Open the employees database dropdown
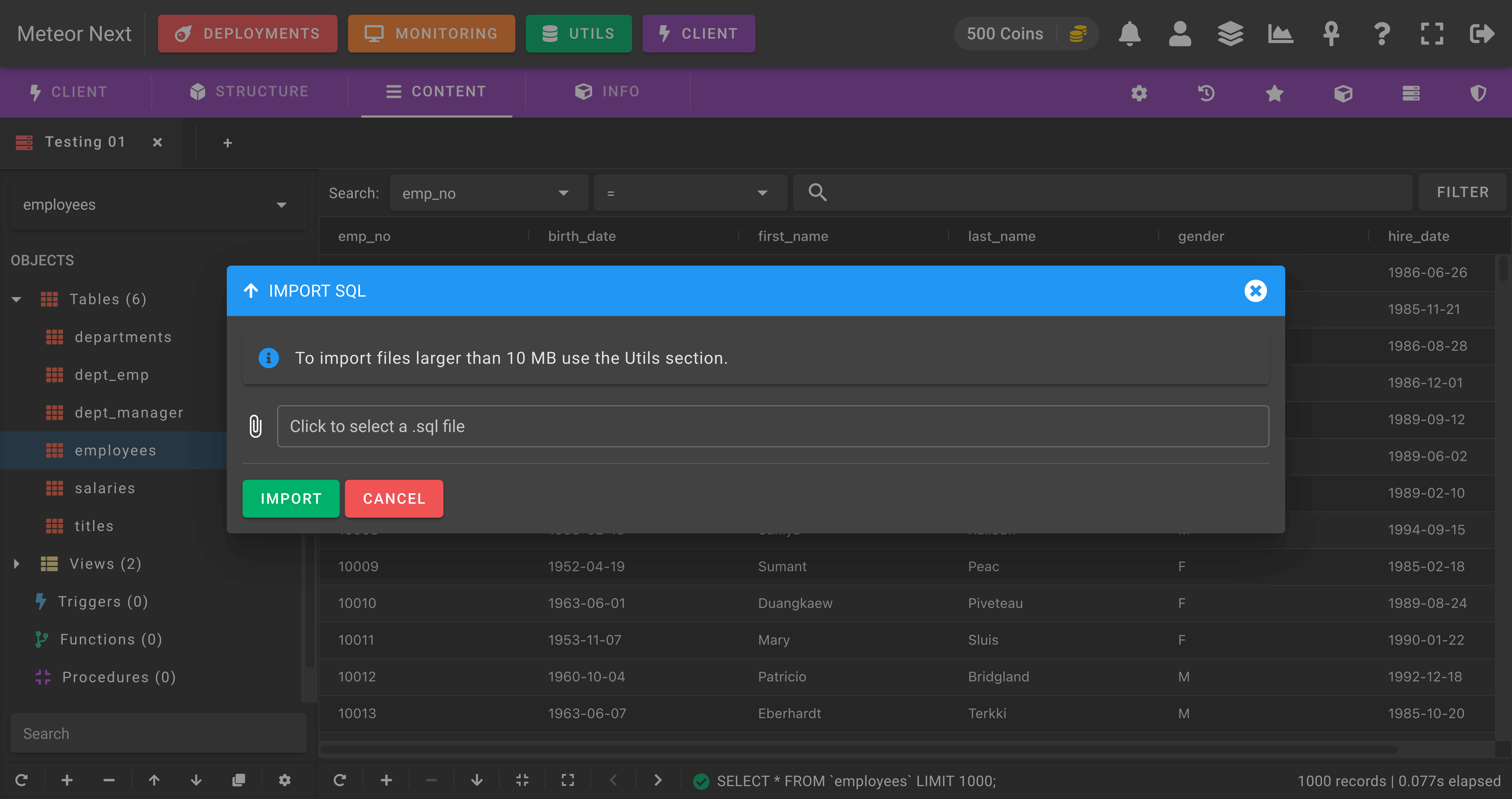 (159, 205)
